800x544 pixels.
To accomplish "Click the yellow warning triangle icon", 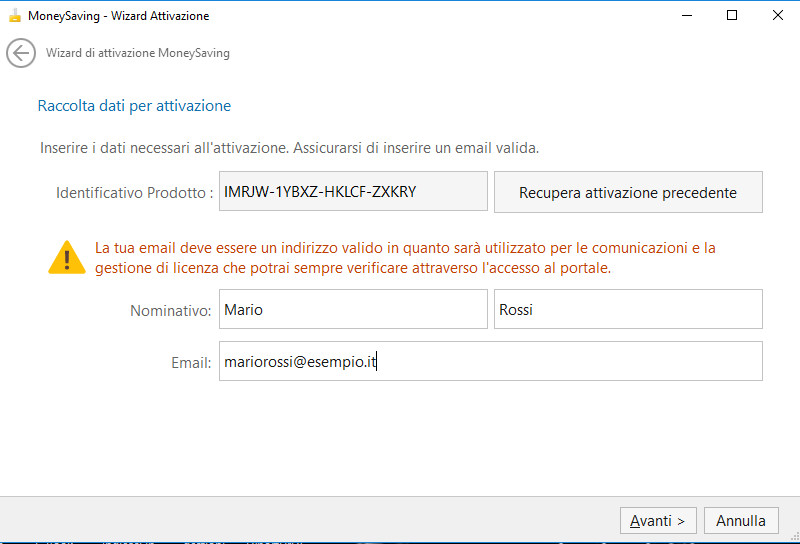I will [x=67, y=258].
